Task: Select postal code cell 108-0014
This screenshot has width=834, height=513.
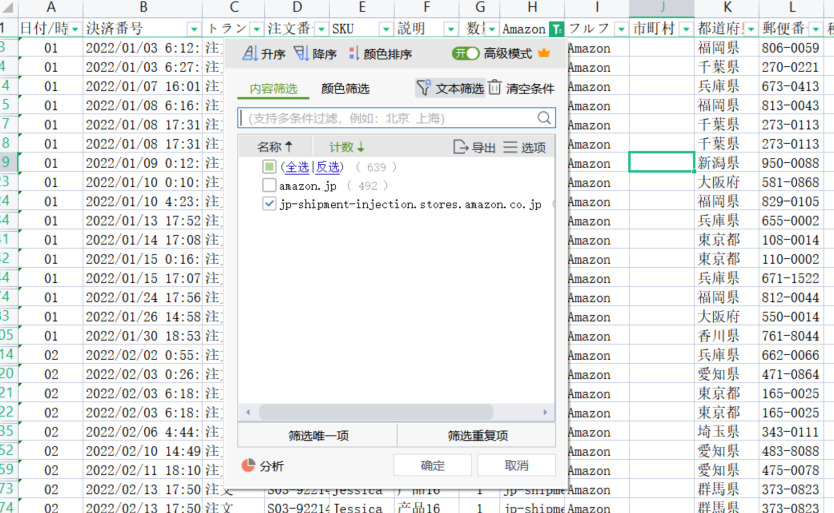Action: (791, 240)
